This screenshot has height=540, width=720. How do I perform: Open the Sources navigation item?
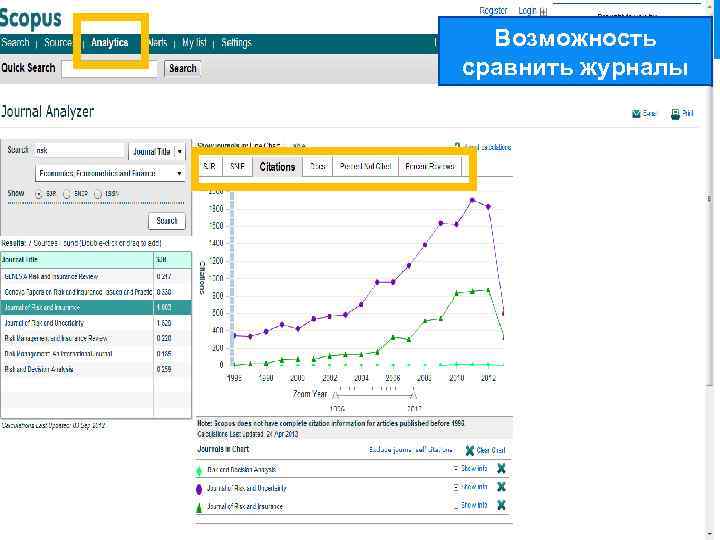click(58, 43)
